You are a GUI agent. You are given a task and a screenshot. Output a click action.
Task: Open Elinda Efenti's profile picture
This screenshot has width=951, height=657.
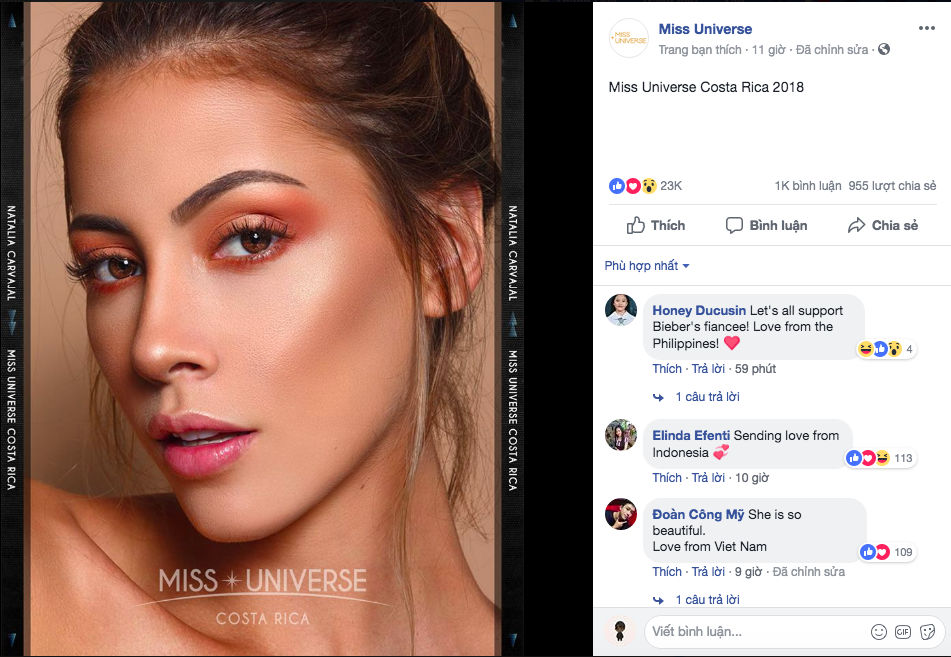tap(622, 435)
